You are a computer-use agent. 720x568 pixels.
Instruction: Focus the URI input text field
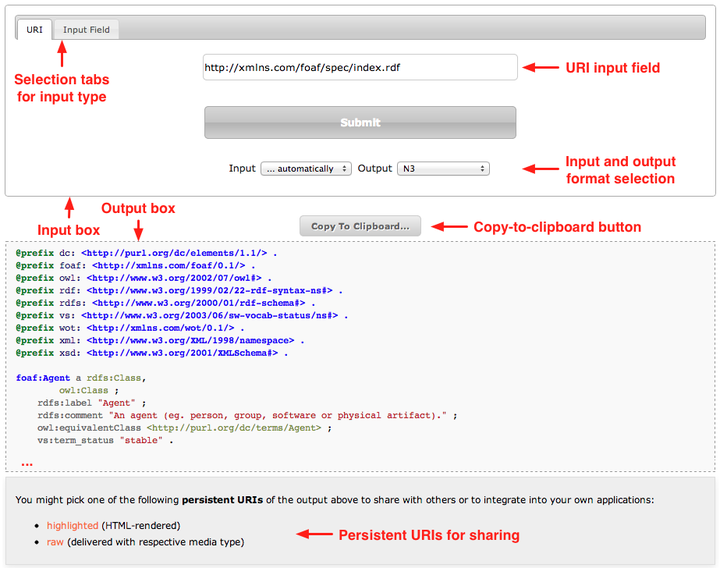pyautogui.click(x=360, y=68)
